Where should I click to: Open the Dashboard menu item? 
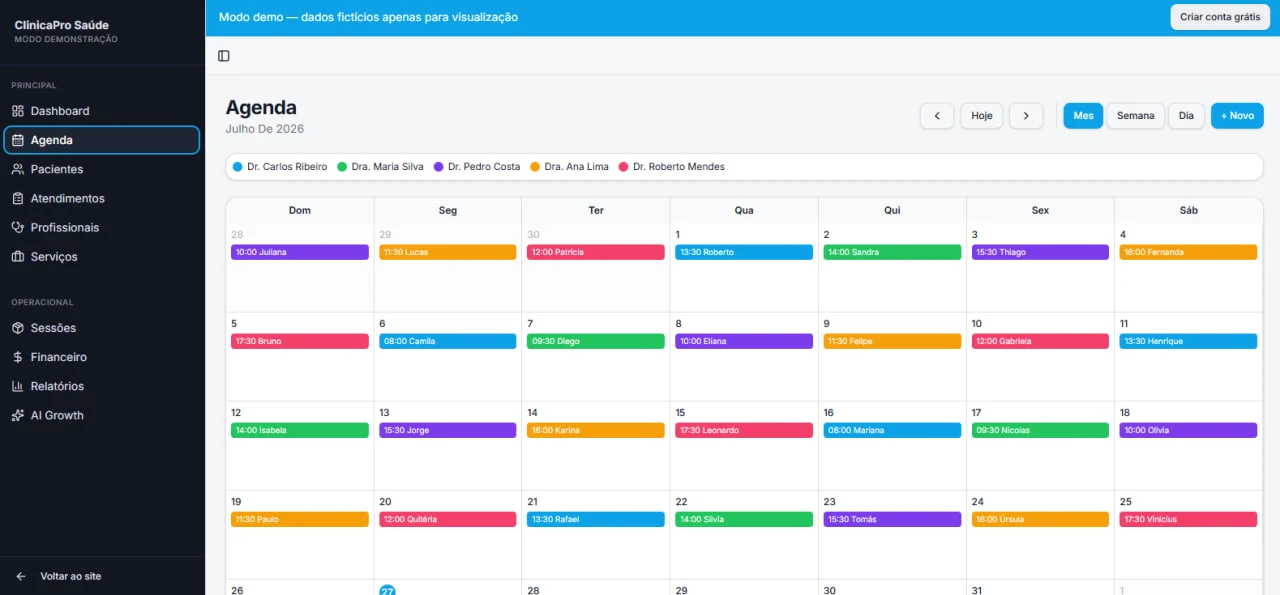point(102,111)
